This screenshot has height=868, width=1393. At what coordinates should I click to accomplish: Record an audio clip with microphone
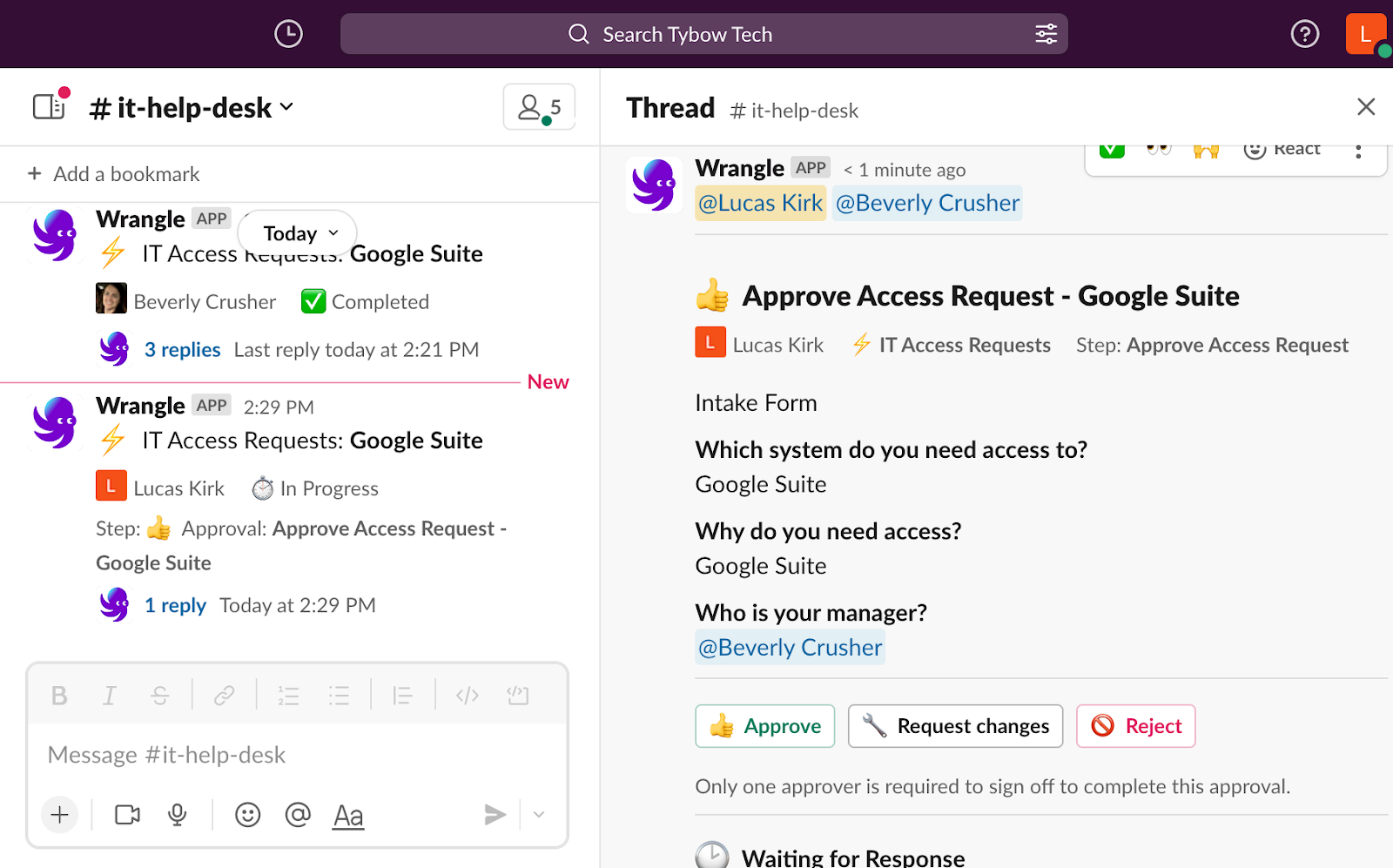178,815
